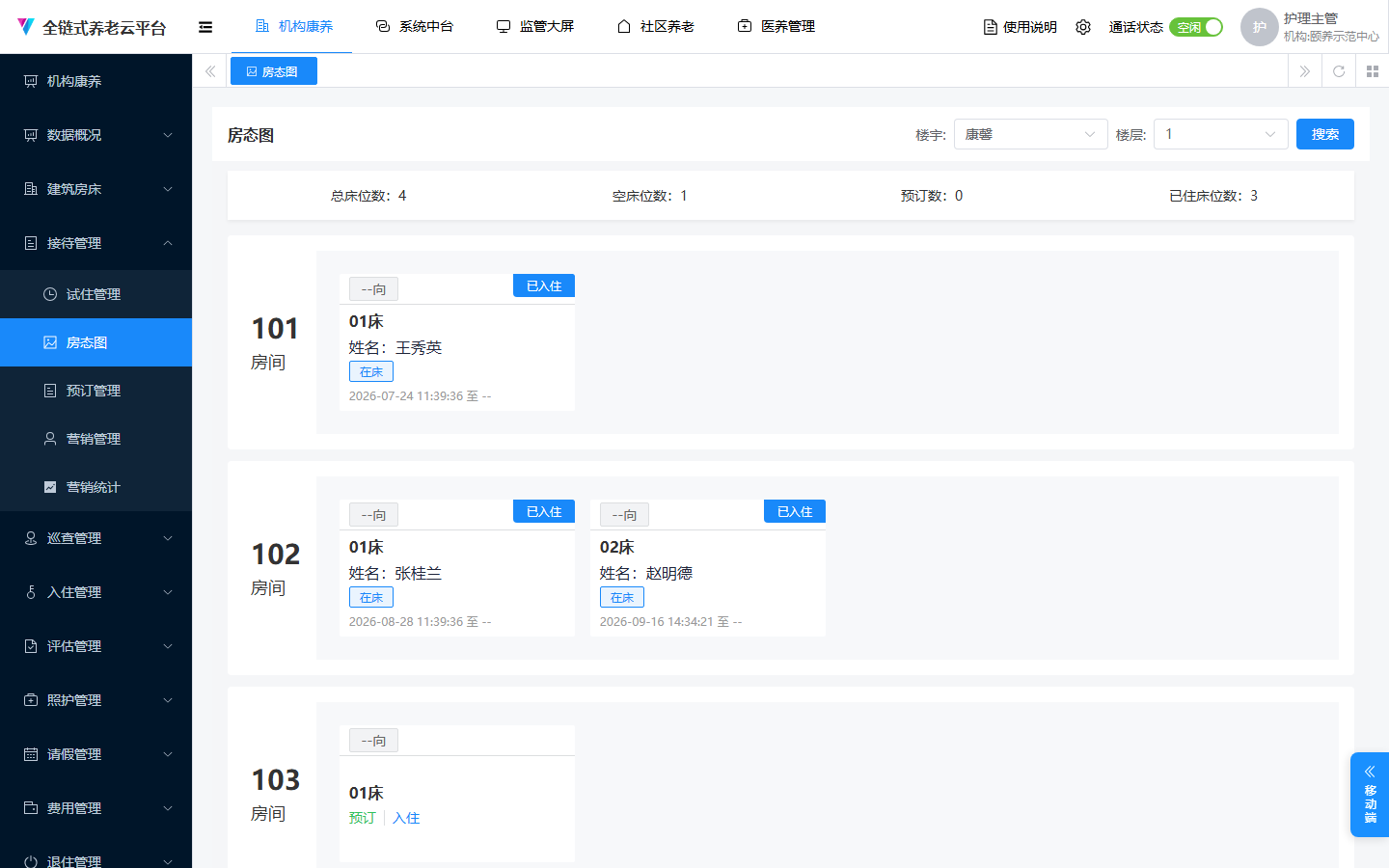Select the 房态图 page tab
This screenshot has height=868, width=1389.
click(273, 71)
